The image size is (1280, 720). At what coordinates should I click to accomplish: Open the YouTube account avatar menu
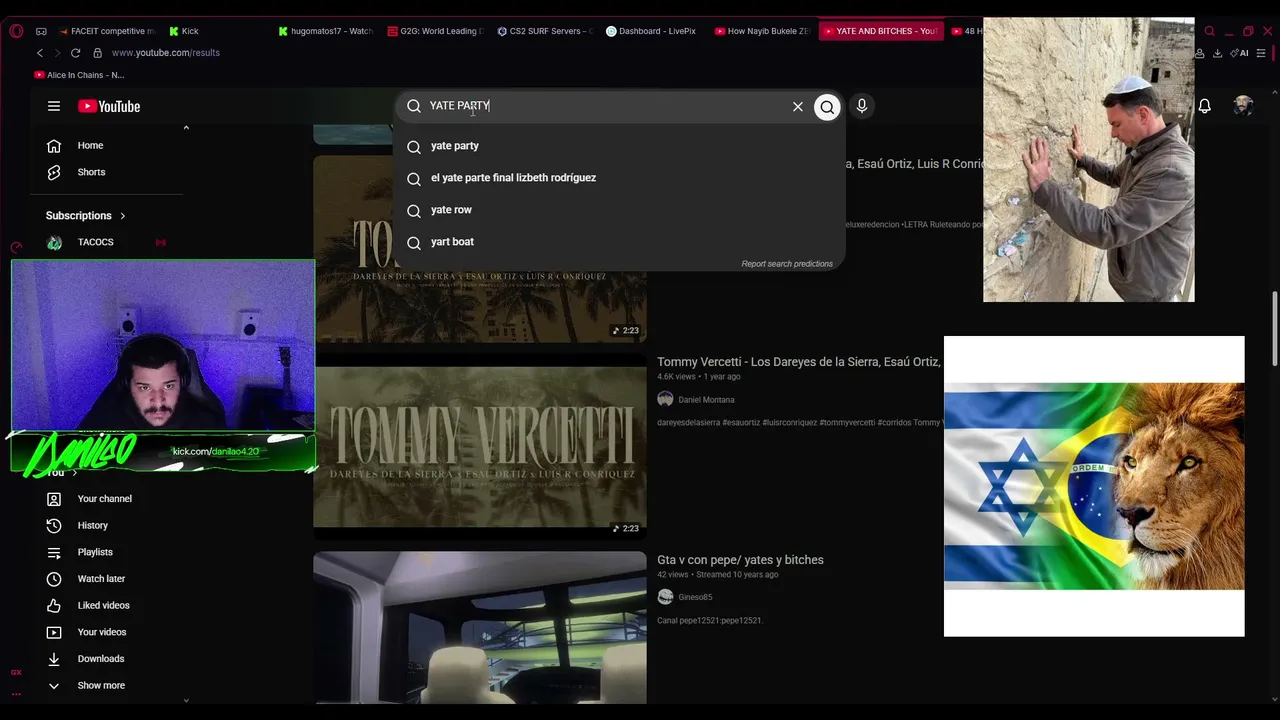coord(1243,106)
